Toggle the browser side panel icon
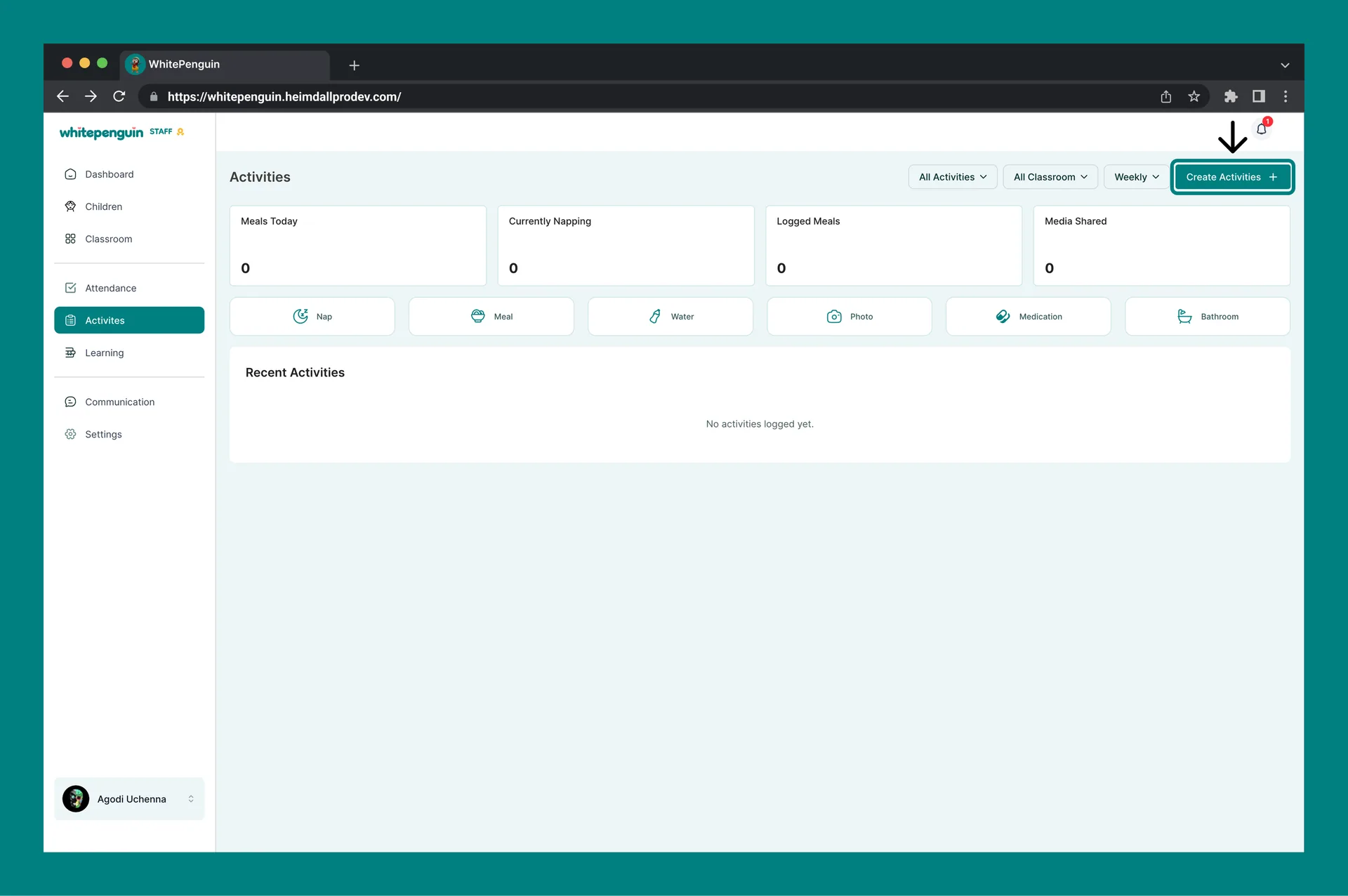Image resolution: width=1348 pixels, height=896 pixels. [x=1259, y=96]
